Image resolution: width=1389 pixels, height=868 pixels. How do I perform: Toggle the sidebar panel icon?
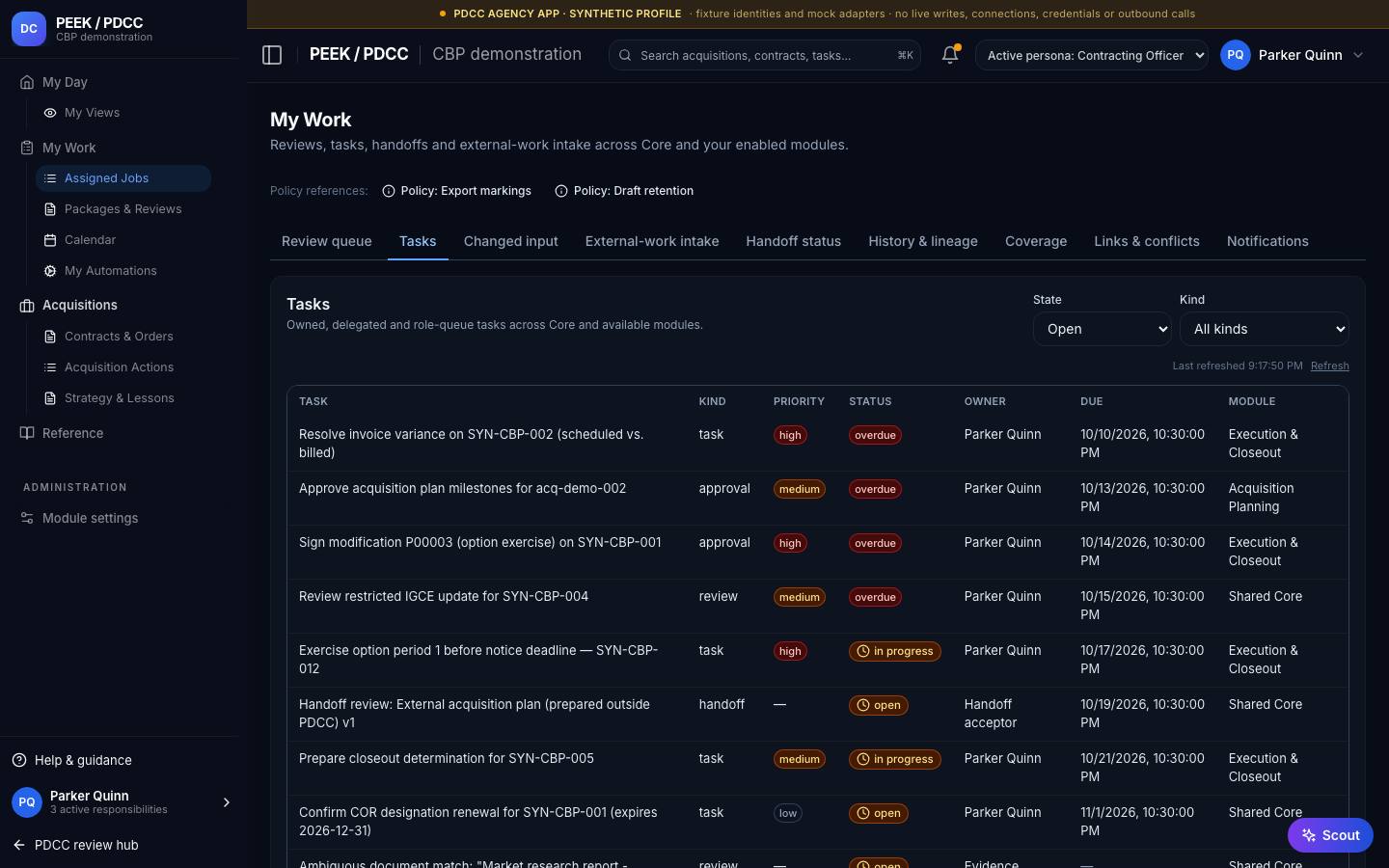(x=272, y=55)
